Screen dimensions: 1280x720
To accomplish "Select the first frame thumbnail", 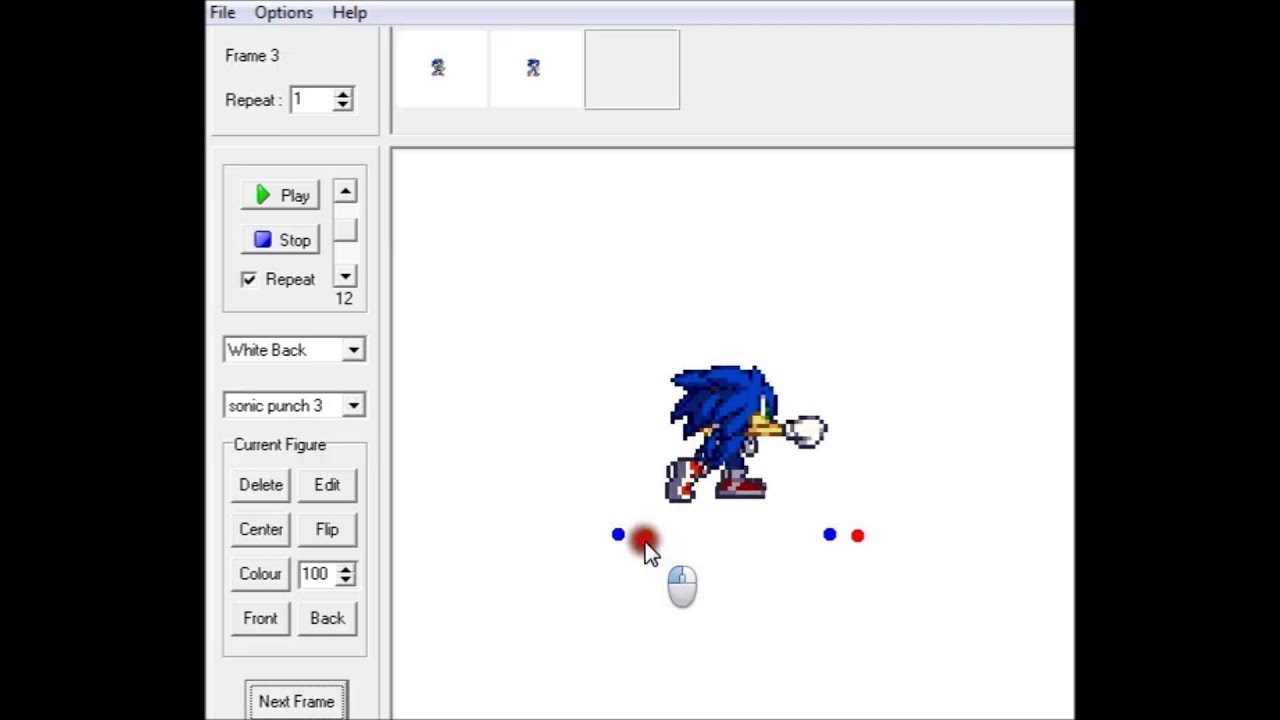I will click(x=440, y=69).
